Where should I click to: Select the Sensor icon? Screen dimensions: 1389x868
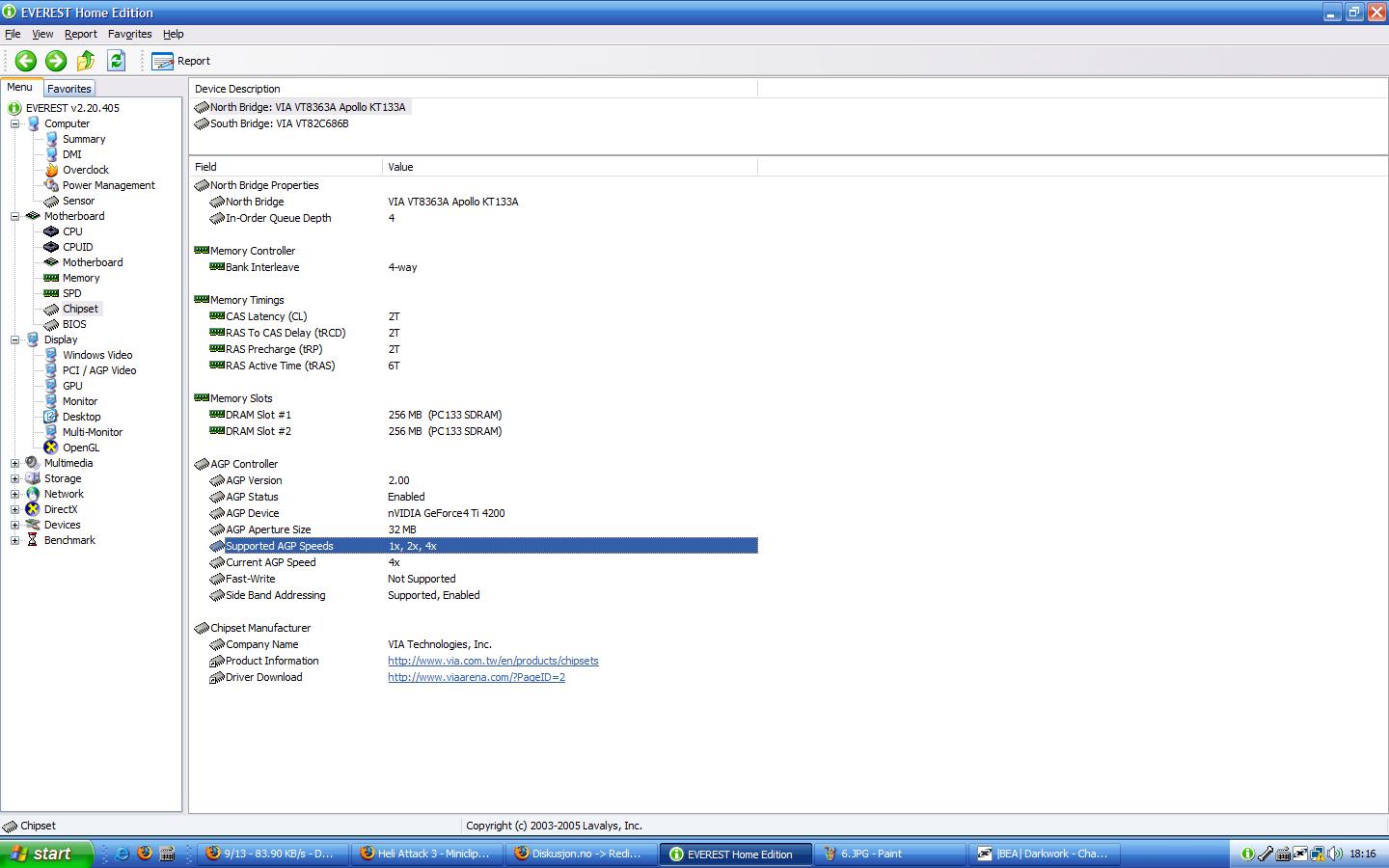tap(51, 201)
